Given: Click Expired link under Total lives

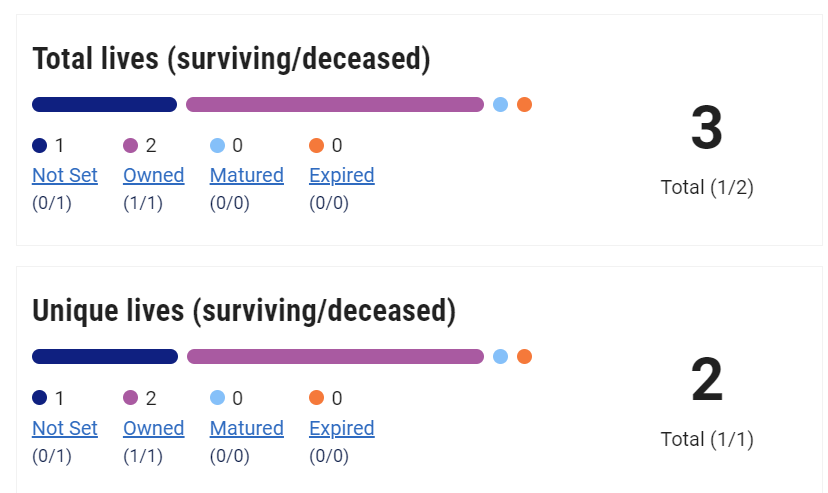Looking at the screenshot, I should [341, 175].
